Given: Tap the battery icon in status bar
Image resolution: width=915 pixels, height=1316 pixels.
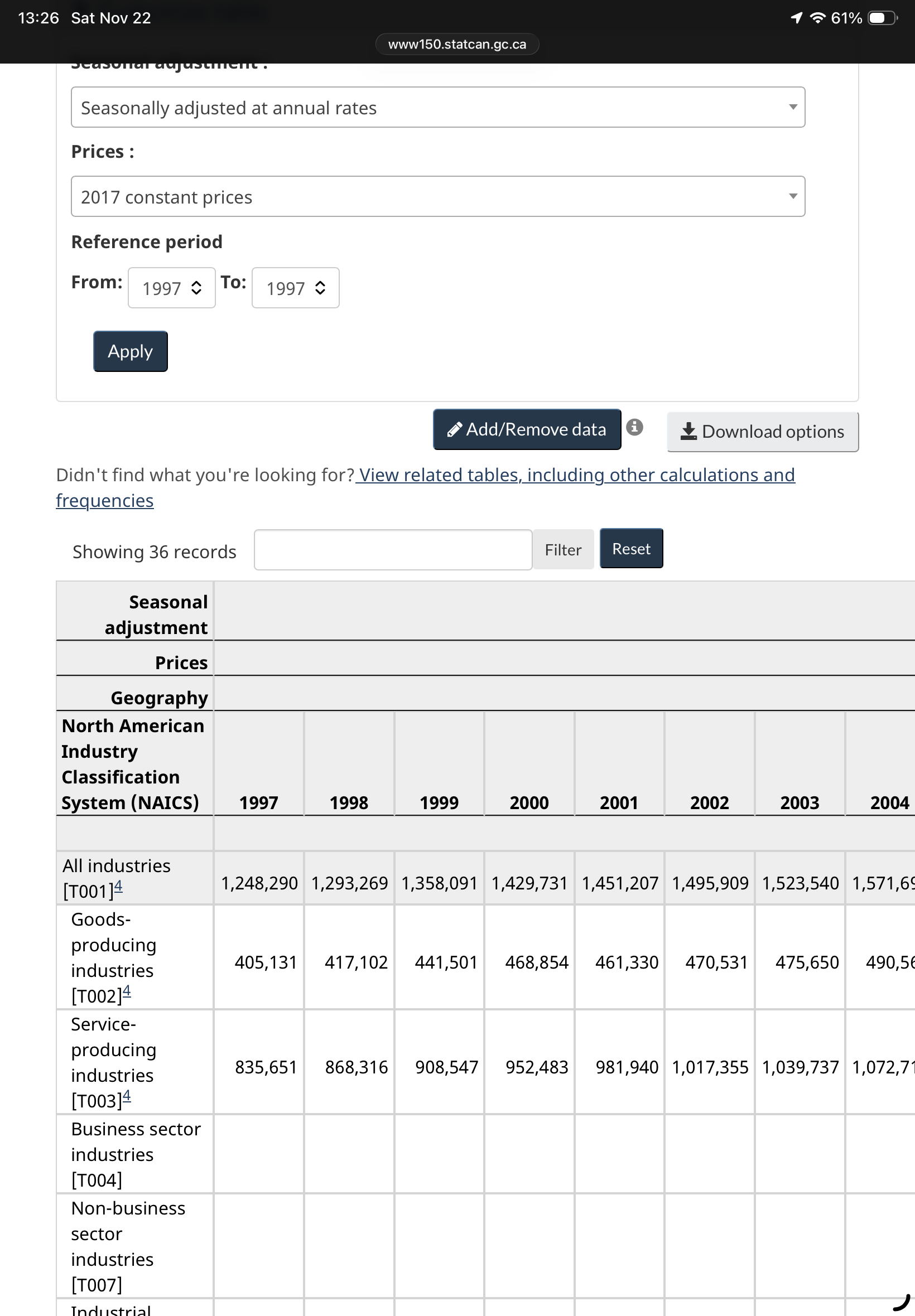Looking at the screenshot, I should pyautogui.click(x=881, y=18).
